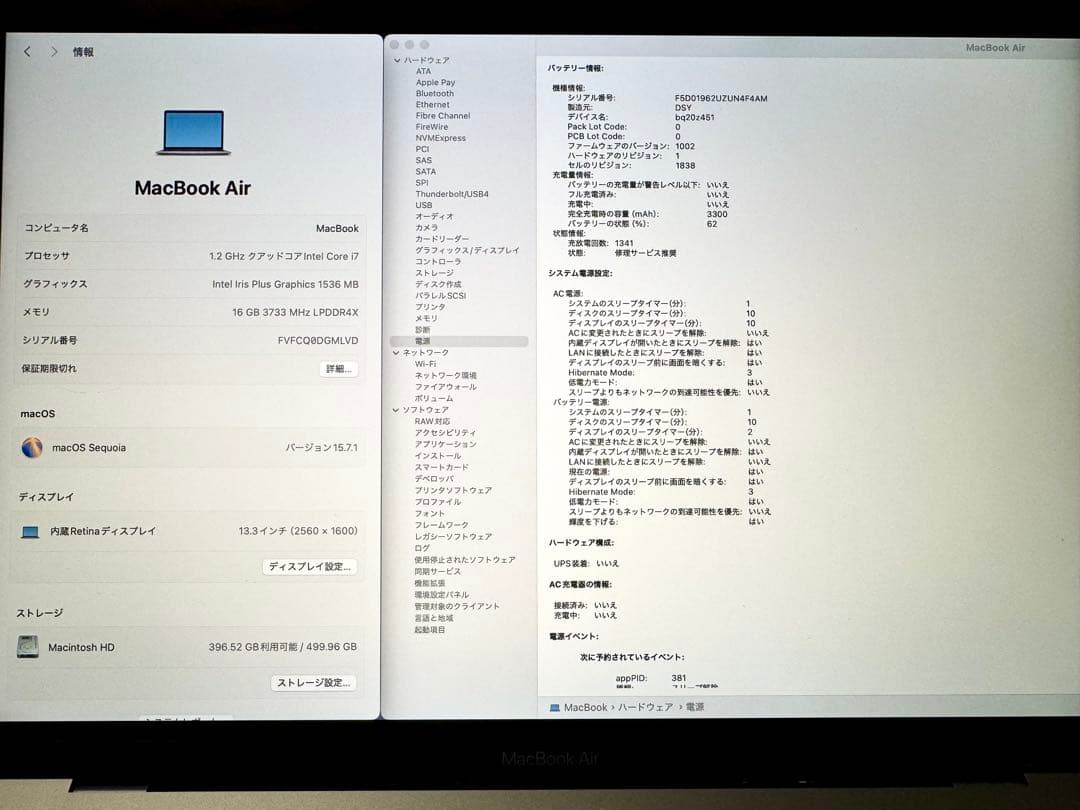The height and width of the screenshot is (810, 1080).
Task: Click the macOS Sequoia version icon
Action: [x=31, y=448]
